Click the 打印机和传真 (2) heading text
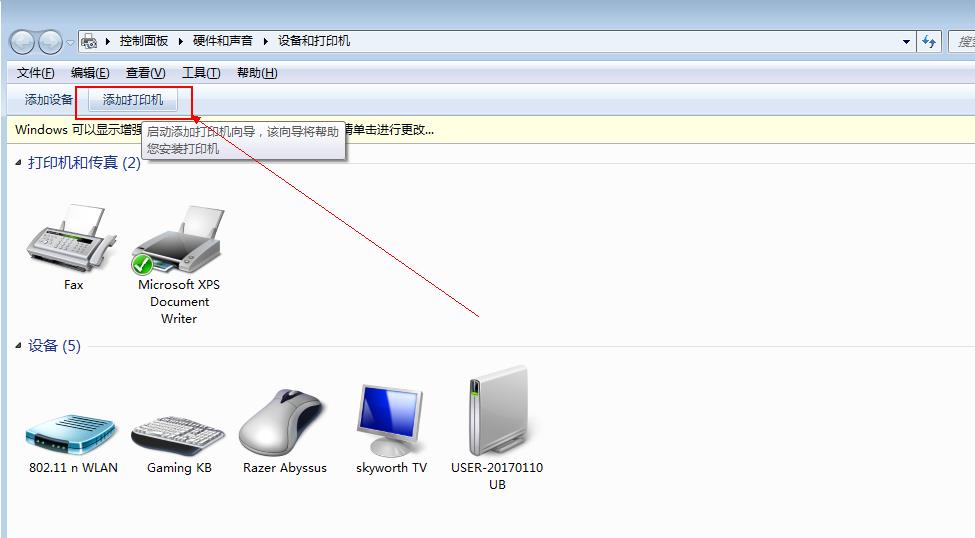This screenshot has width=975, height=538. click(84, 163)
